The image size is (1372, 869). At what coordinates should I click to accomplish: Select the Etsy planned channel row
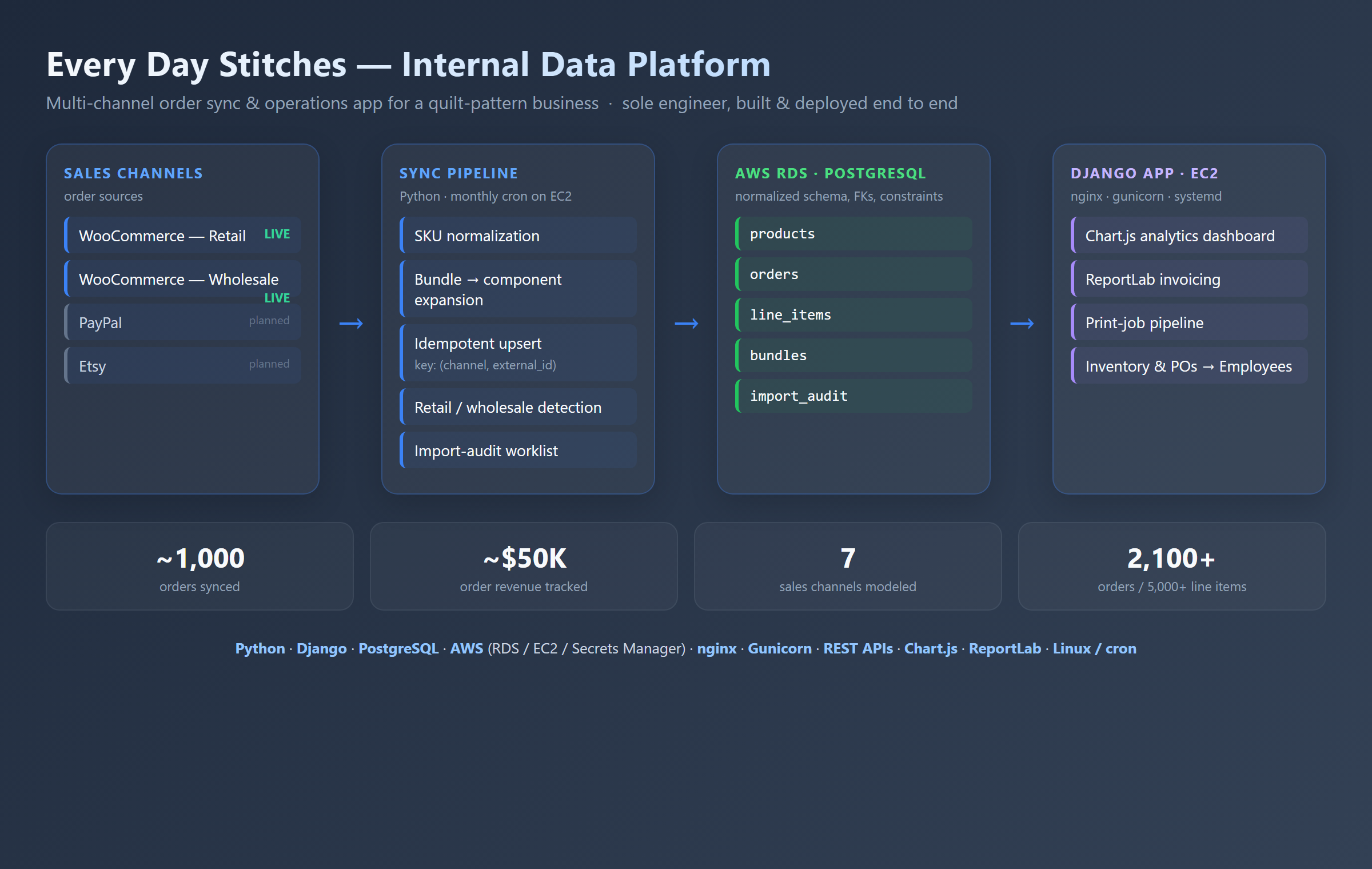pyautogui.click(x=182, y=365)
